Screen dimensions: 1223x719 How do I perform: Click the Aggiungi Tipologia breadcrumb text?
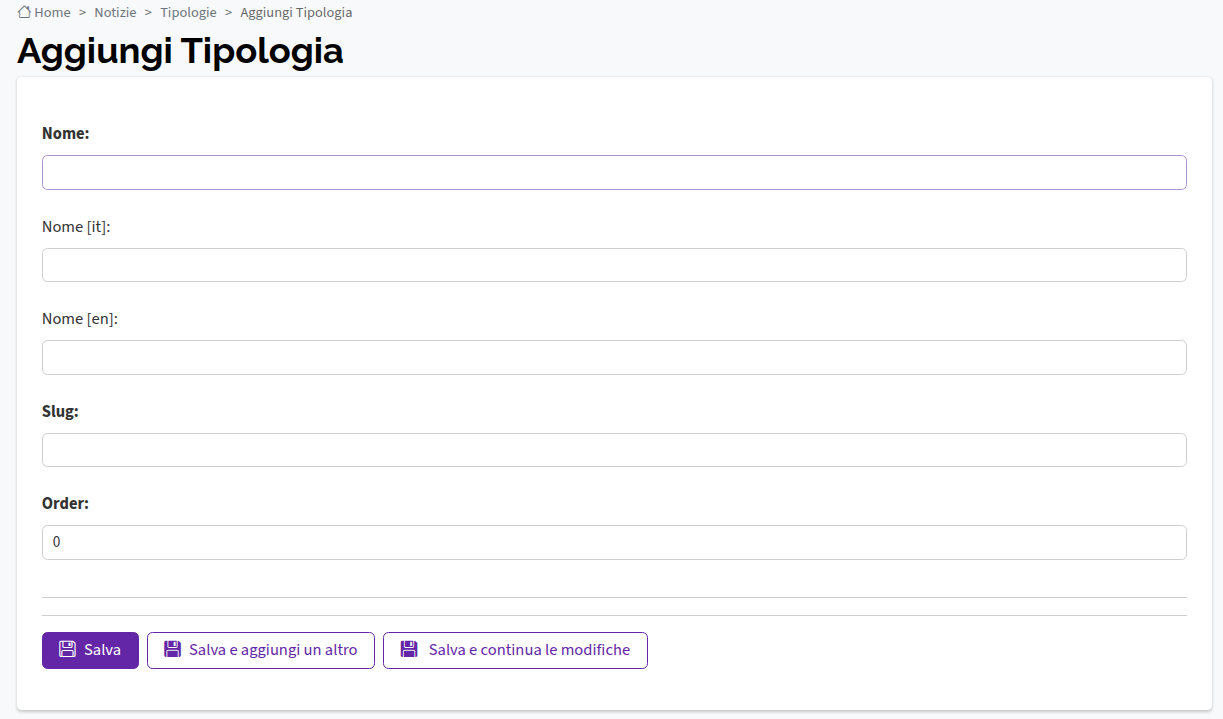coord(296,13)
